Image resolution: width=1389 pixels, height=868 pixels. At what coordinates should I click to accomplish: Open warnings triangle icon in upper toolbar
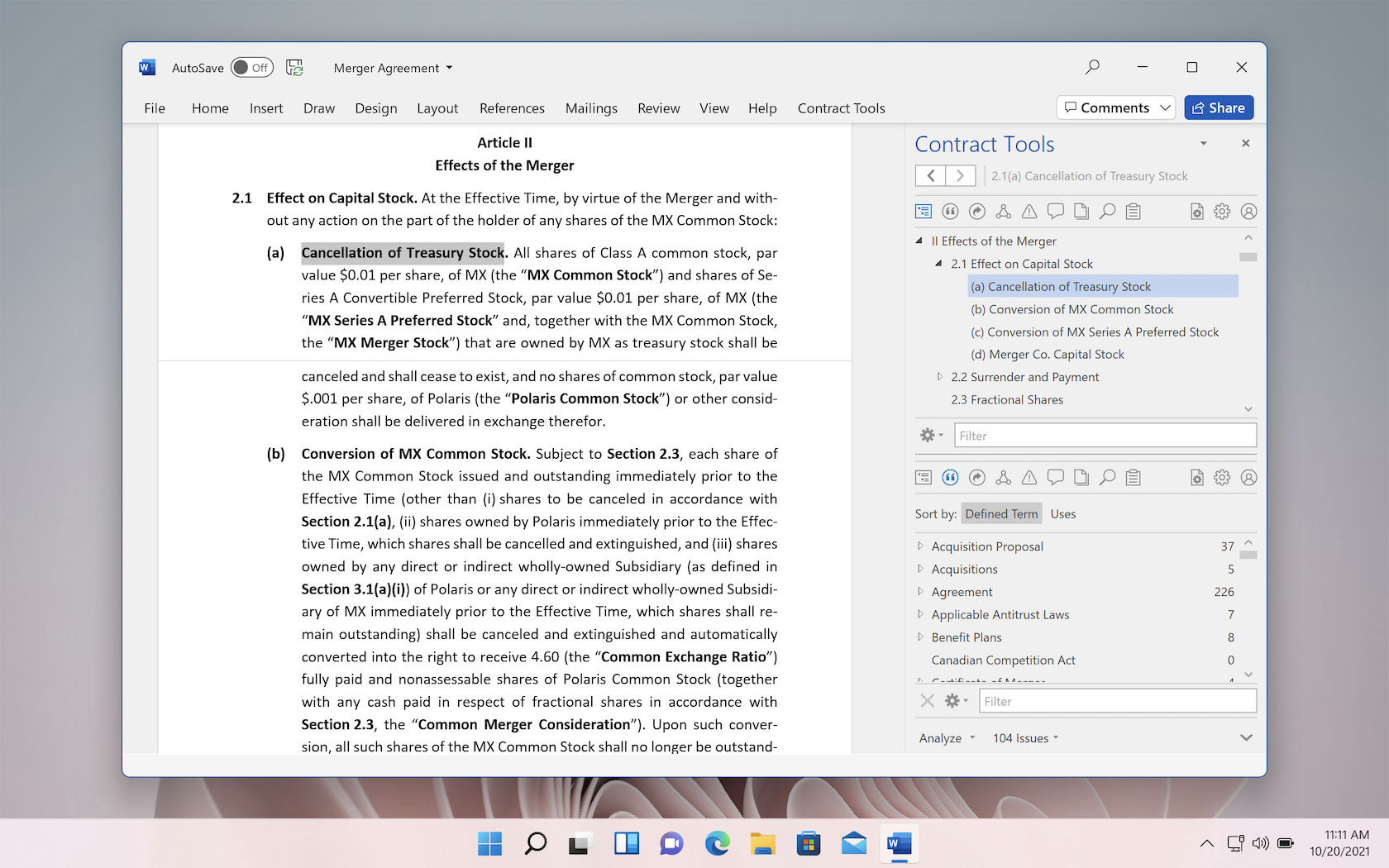coord(1029,212)
